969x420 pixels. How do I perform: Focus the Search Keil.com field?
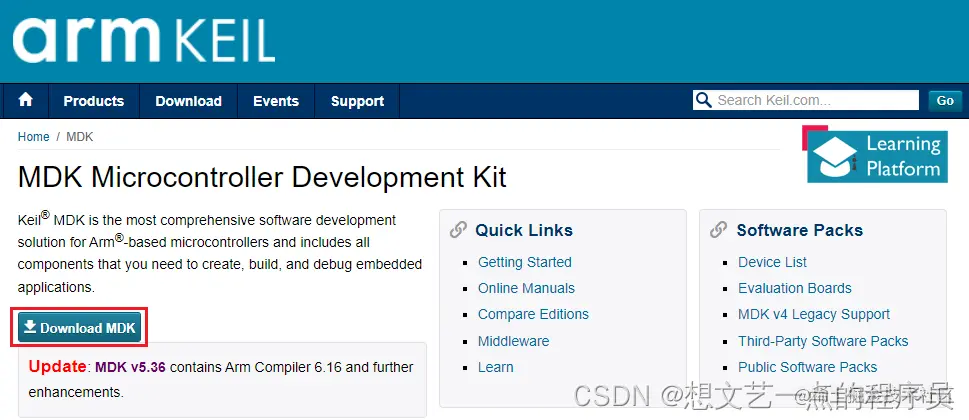[806, 100]
